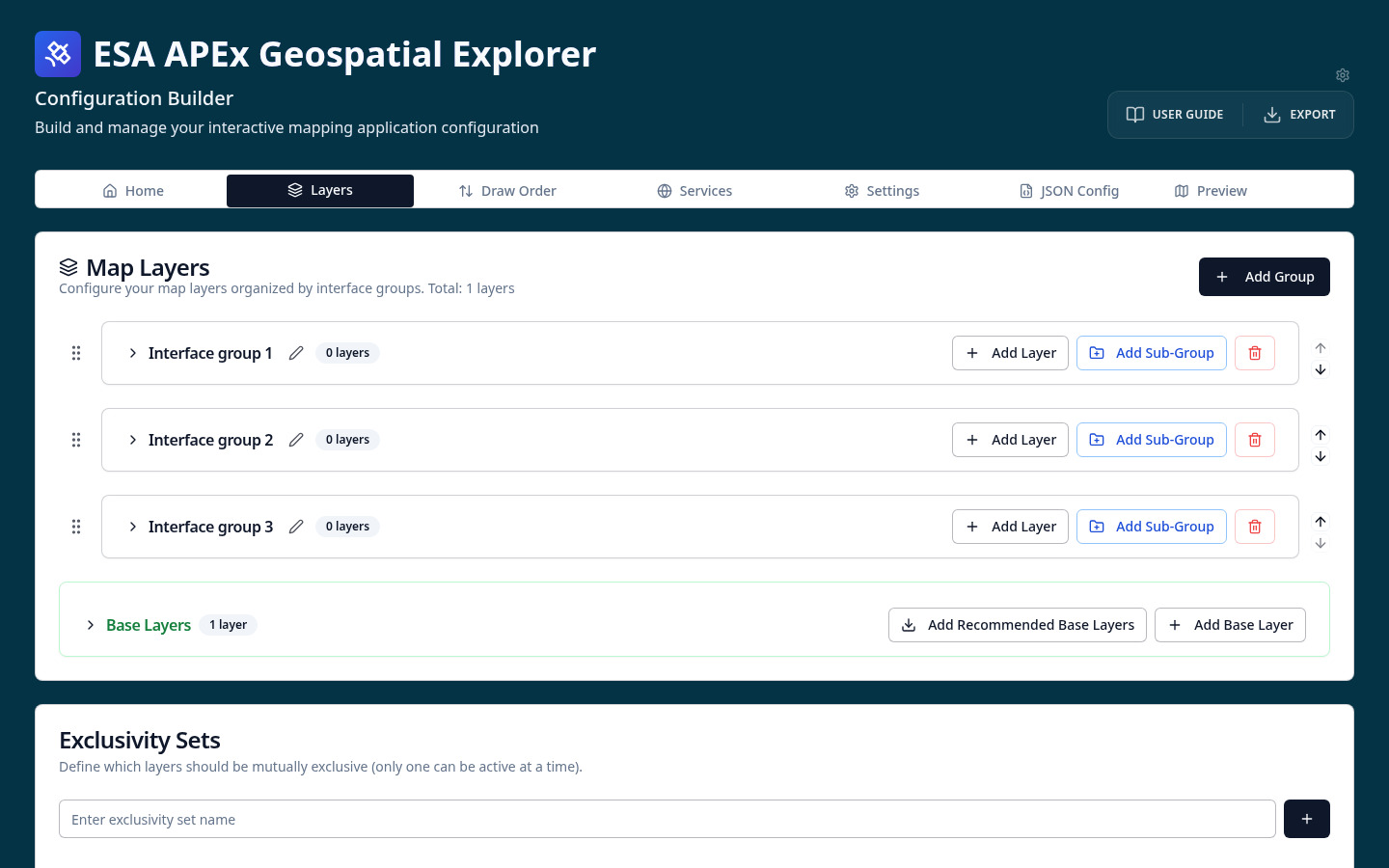Click the ESA APEx logo icon
This screenshot has height=868, width=1389.
(58, 54)
